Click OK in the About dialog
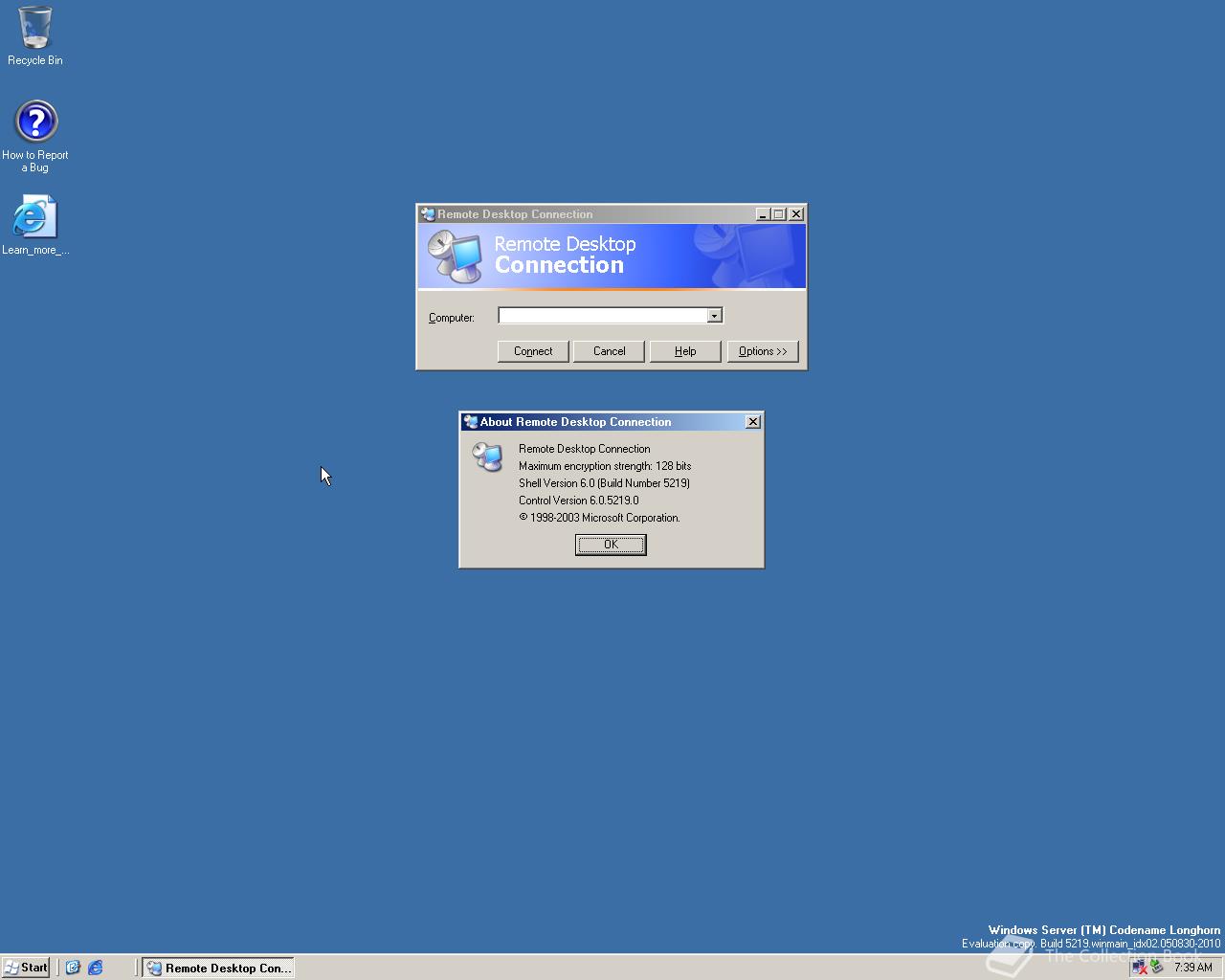The image size is (1225, 980). coord(611,545)
